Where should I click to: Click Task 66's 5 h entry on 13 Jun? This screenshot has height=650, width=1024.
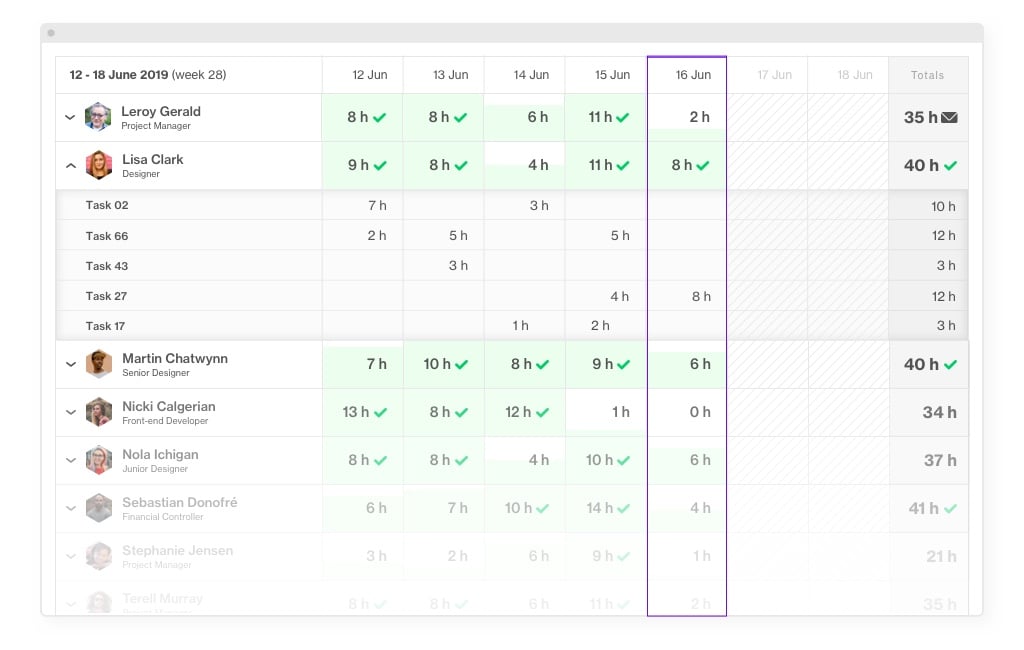pyautogui.click(x=458, y=236)
